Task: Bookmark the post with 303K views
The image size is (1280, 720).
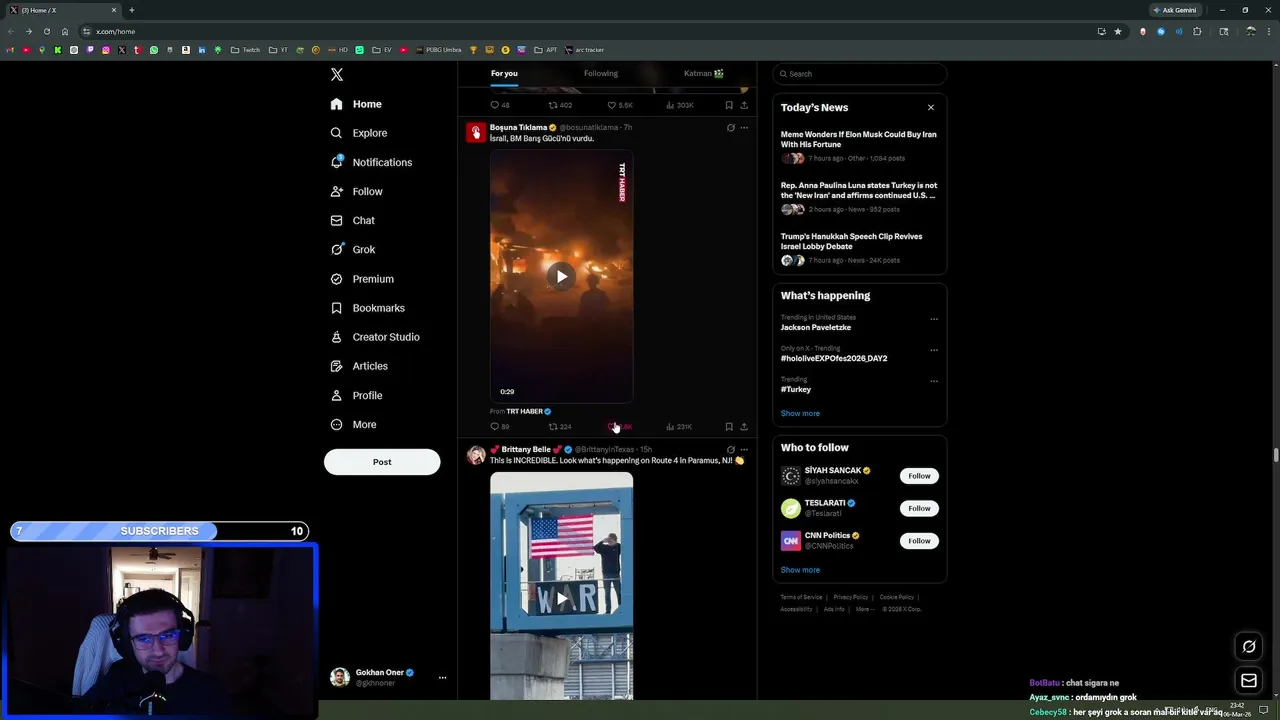Action: pyautogui.click(x=729, y=105)
